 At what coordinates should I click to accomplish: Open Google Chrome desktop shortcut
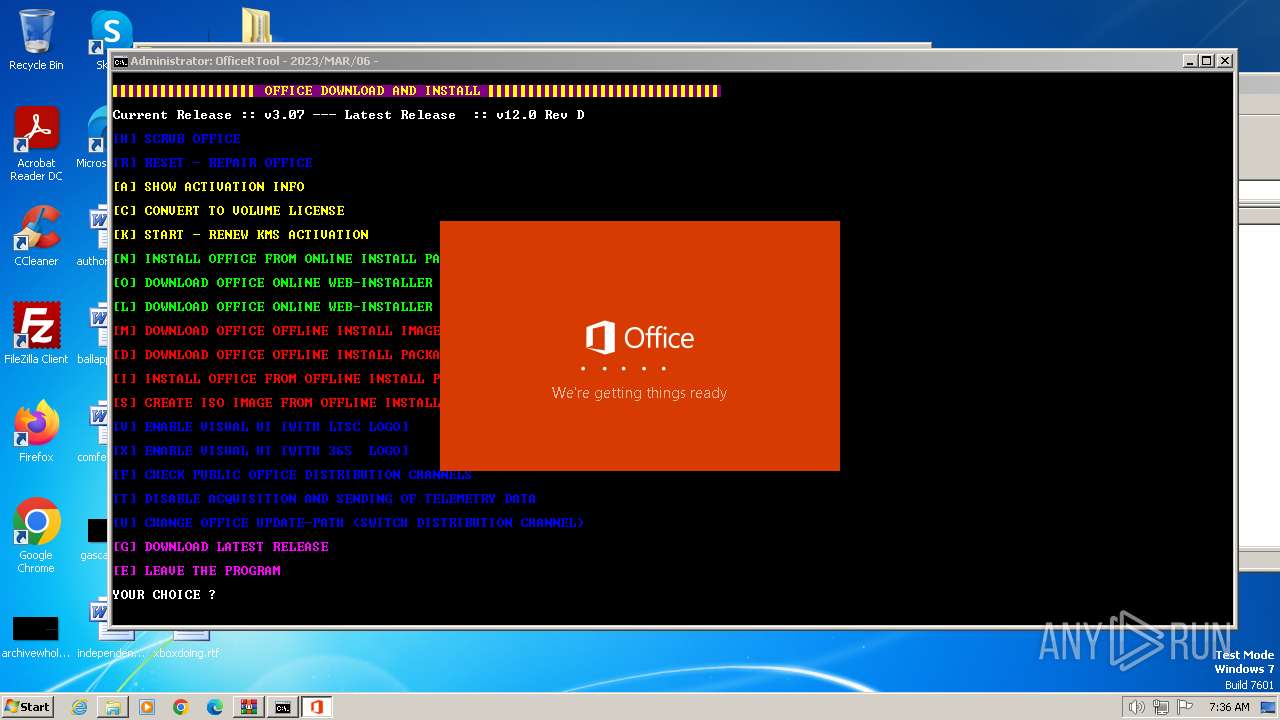(36, 536)
